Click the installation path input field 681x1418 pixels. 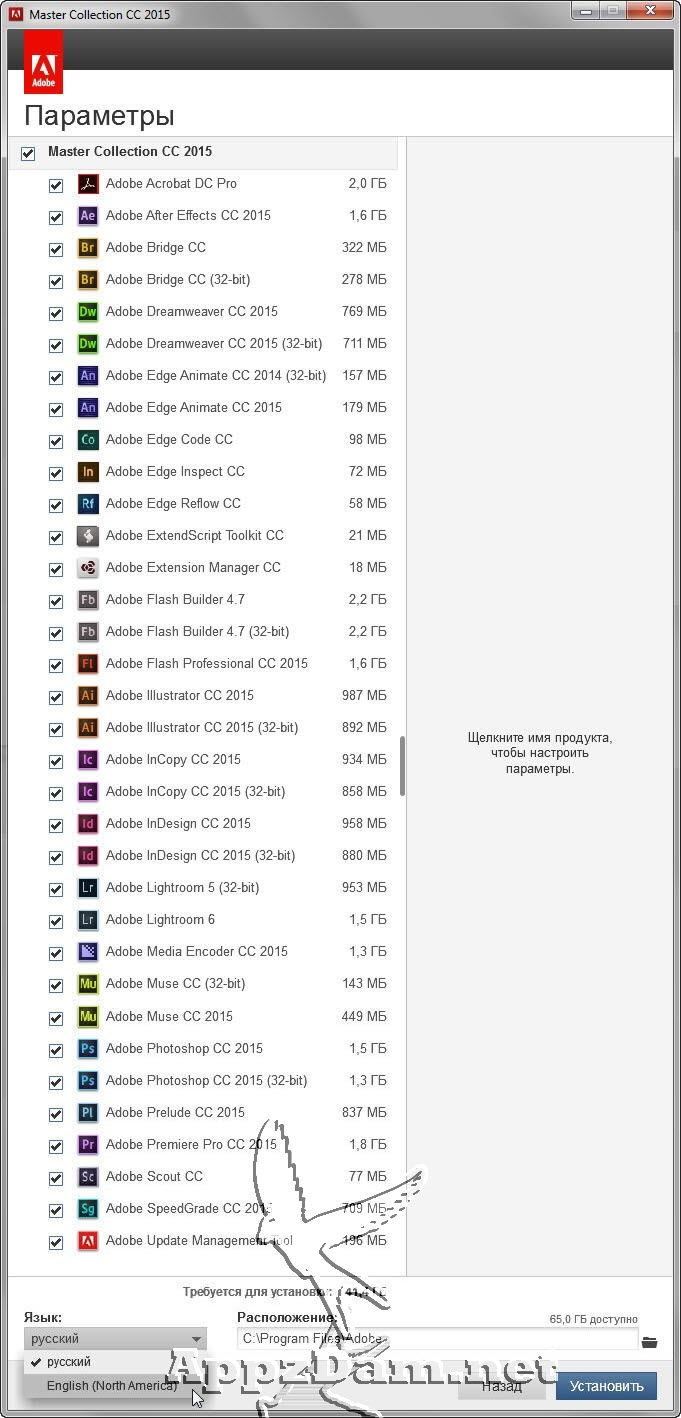point(437,1339)
